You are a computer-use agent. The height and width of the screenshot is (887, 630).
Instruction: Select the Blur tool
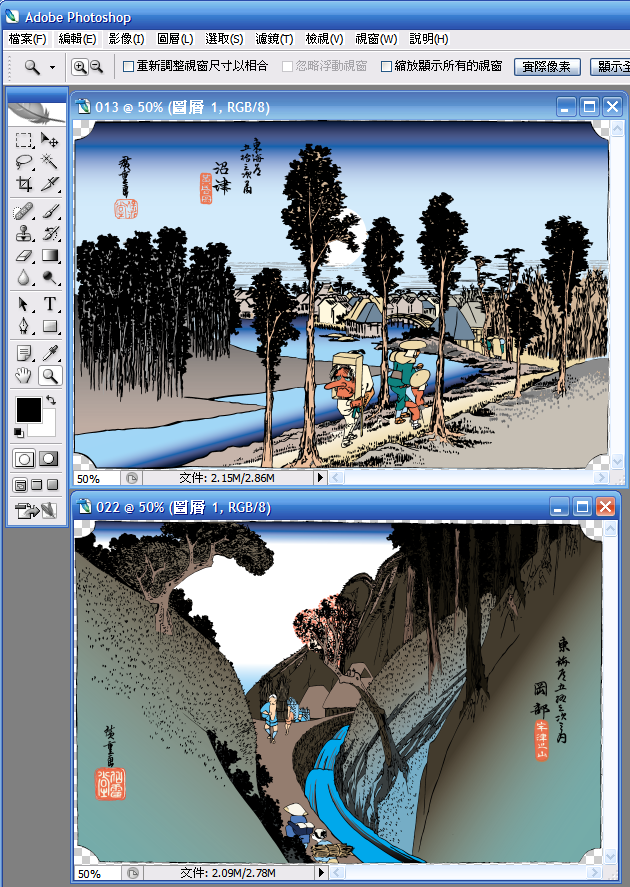(x=23, y=277)
